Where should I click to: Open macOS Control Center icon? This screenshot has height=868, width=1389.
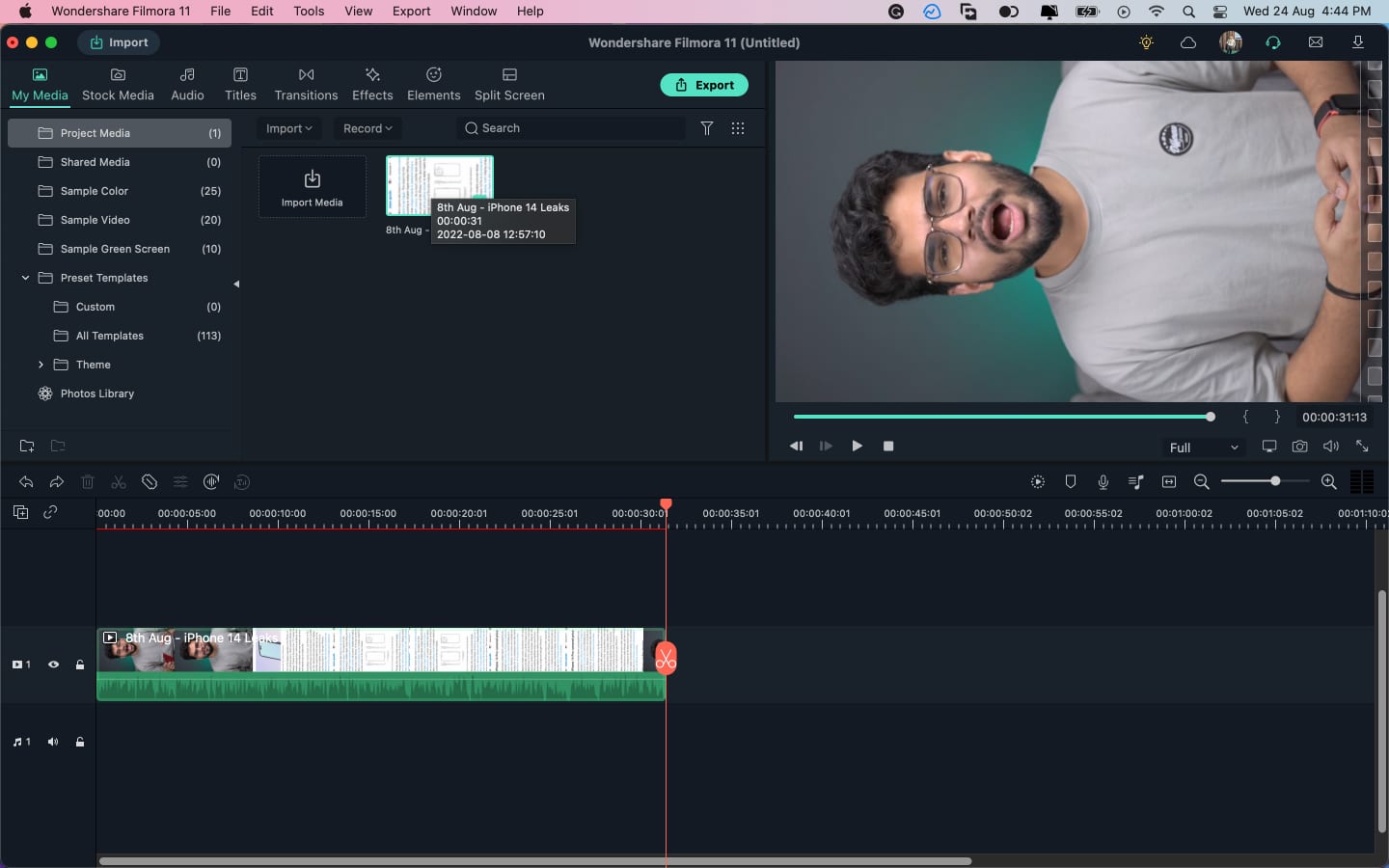[1219, 12]
